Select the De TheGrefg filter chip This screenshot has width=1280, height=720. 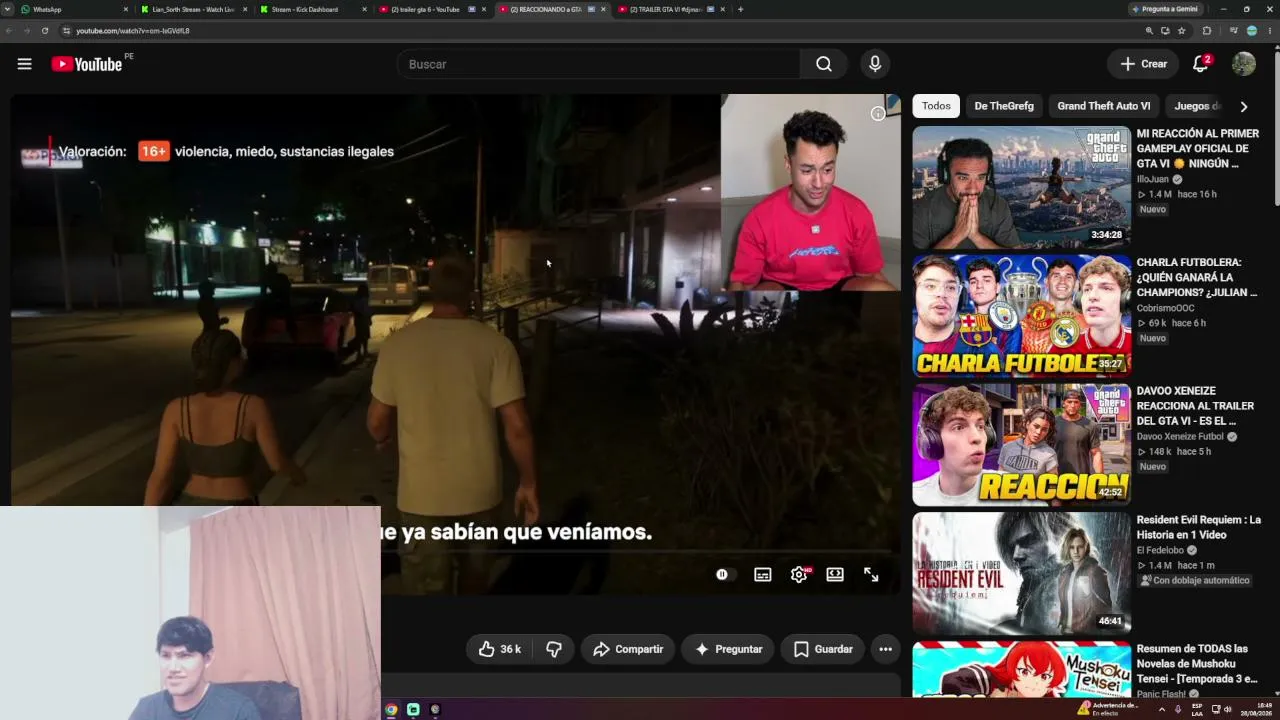click(1004, 106)
